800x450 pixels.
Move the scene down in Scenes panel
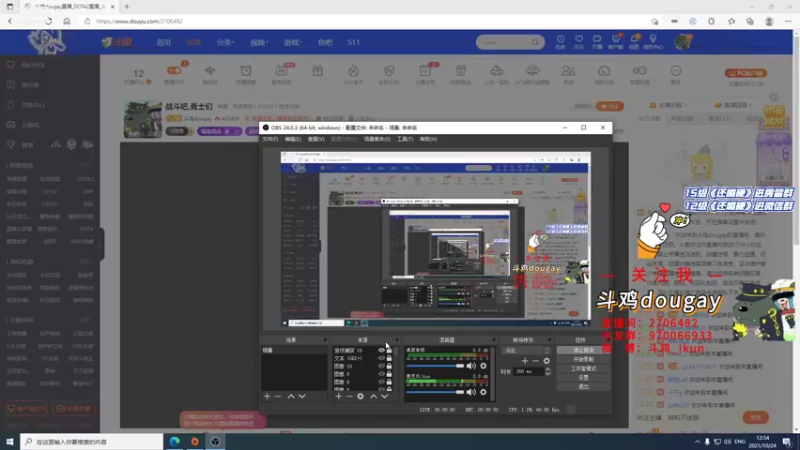302,396
